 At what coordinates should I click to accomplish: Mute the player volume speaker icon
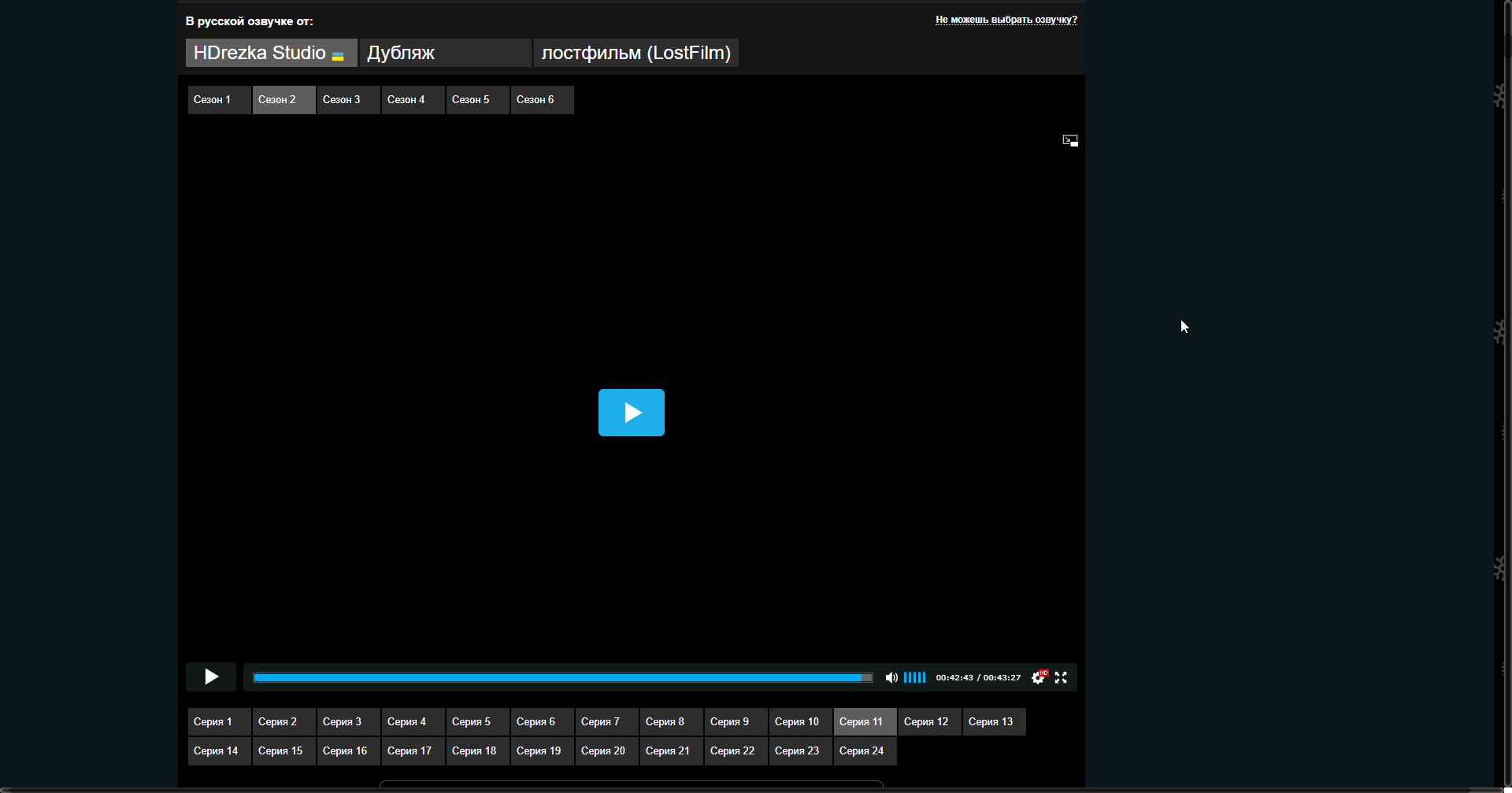pyautogui.click(x=891, y=677)
